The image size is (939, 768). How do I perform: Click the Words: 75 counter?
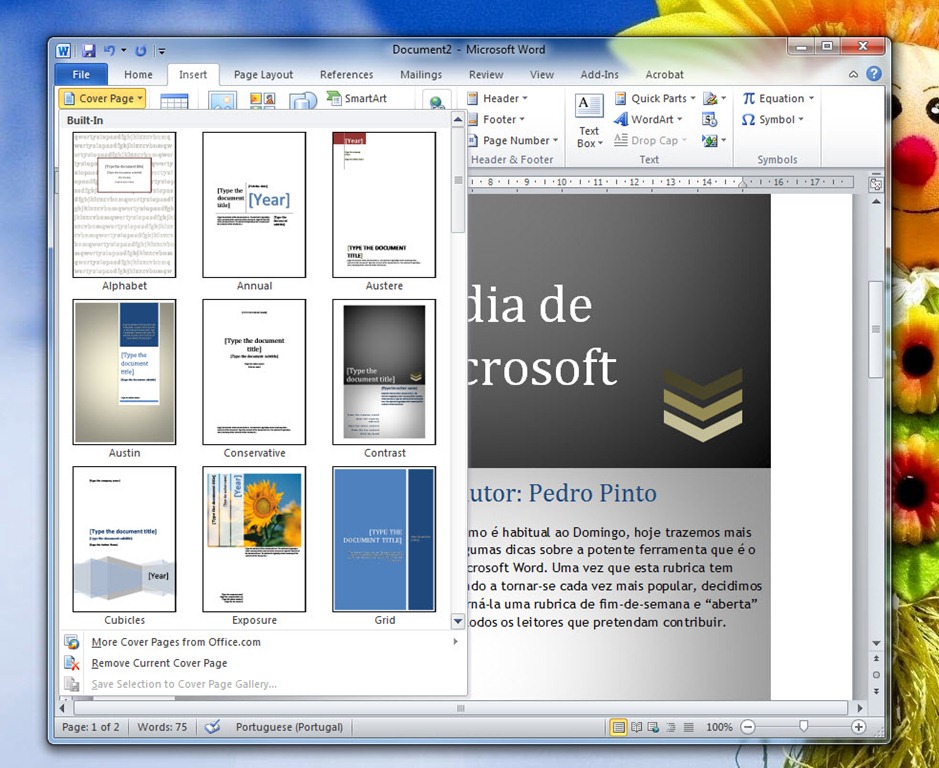162,727
